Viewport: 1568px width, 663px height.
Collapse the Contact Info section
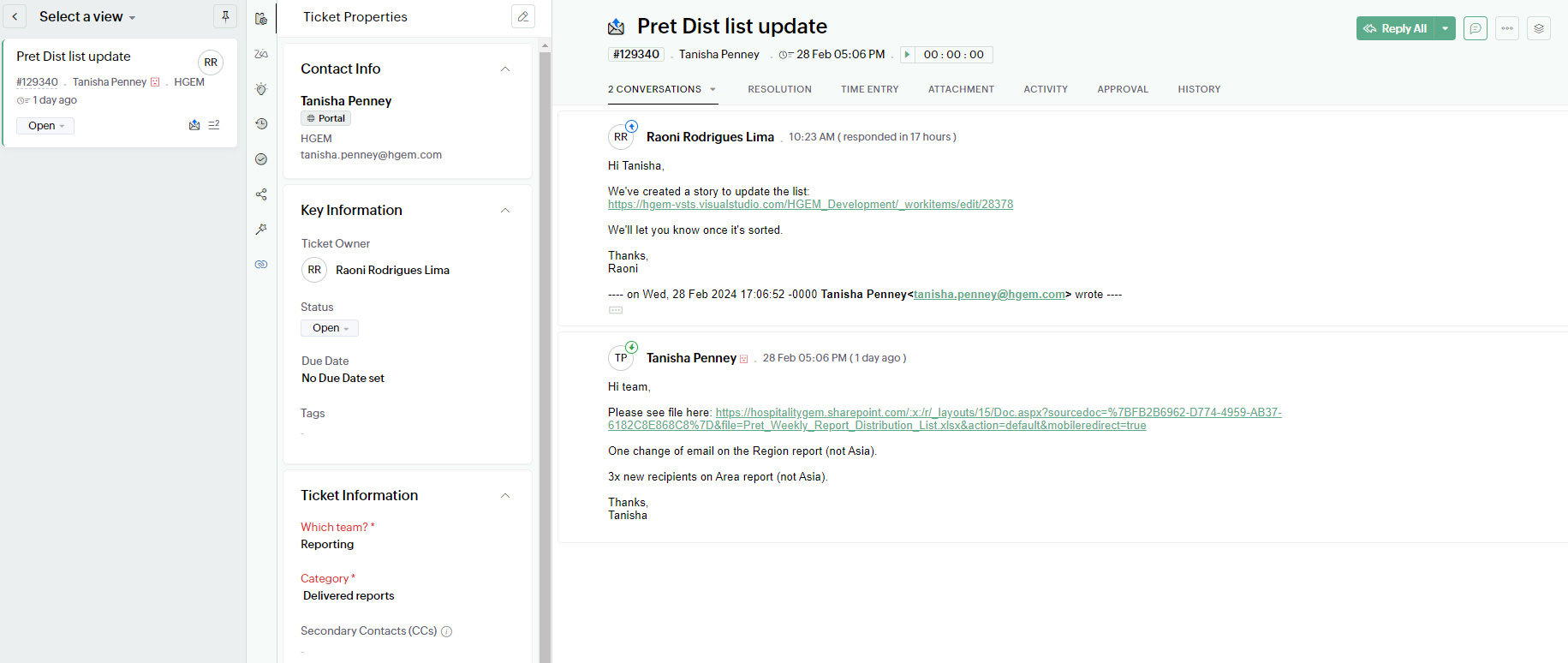pos(505,69)
